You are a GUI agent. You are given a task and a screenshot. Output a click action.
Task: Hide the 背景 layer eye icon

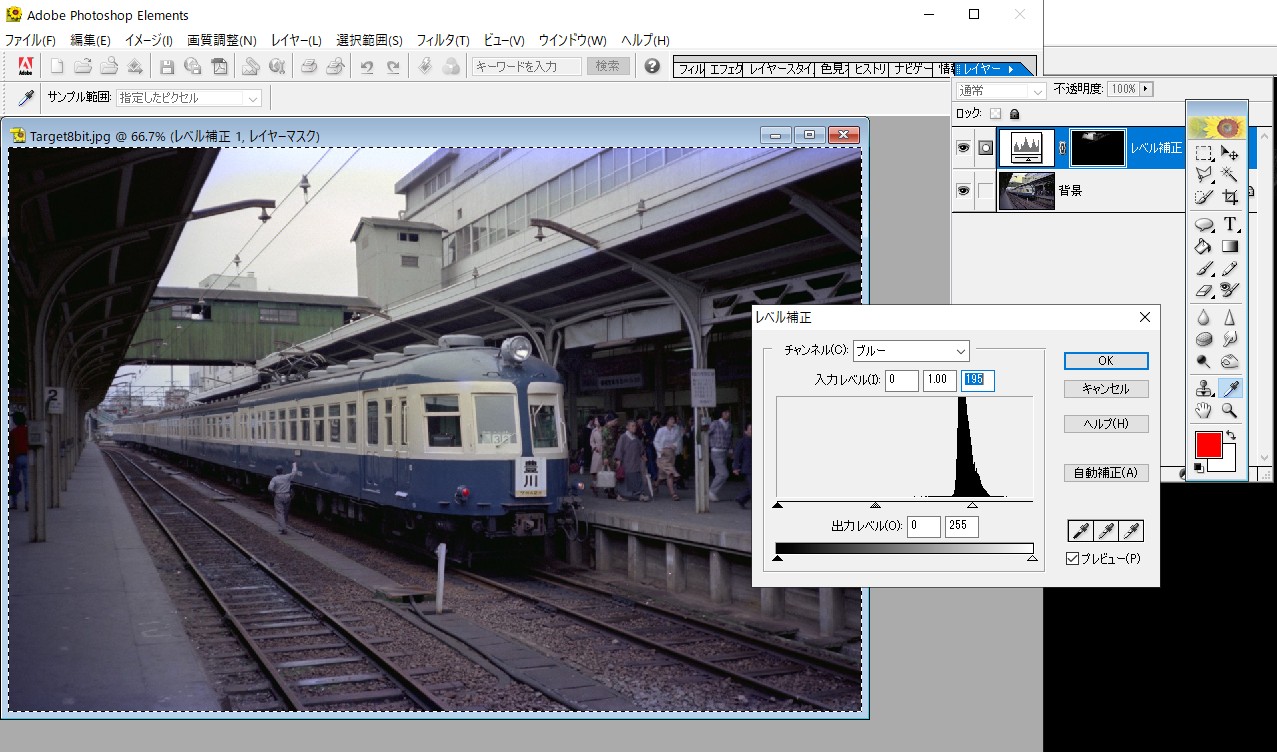[964, 190]
